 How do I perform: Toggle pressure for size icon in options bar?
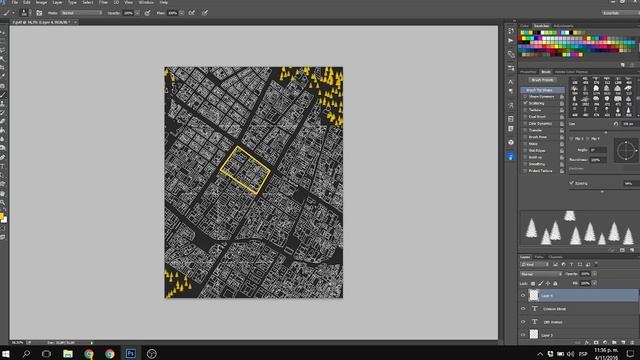click(205, 13)
